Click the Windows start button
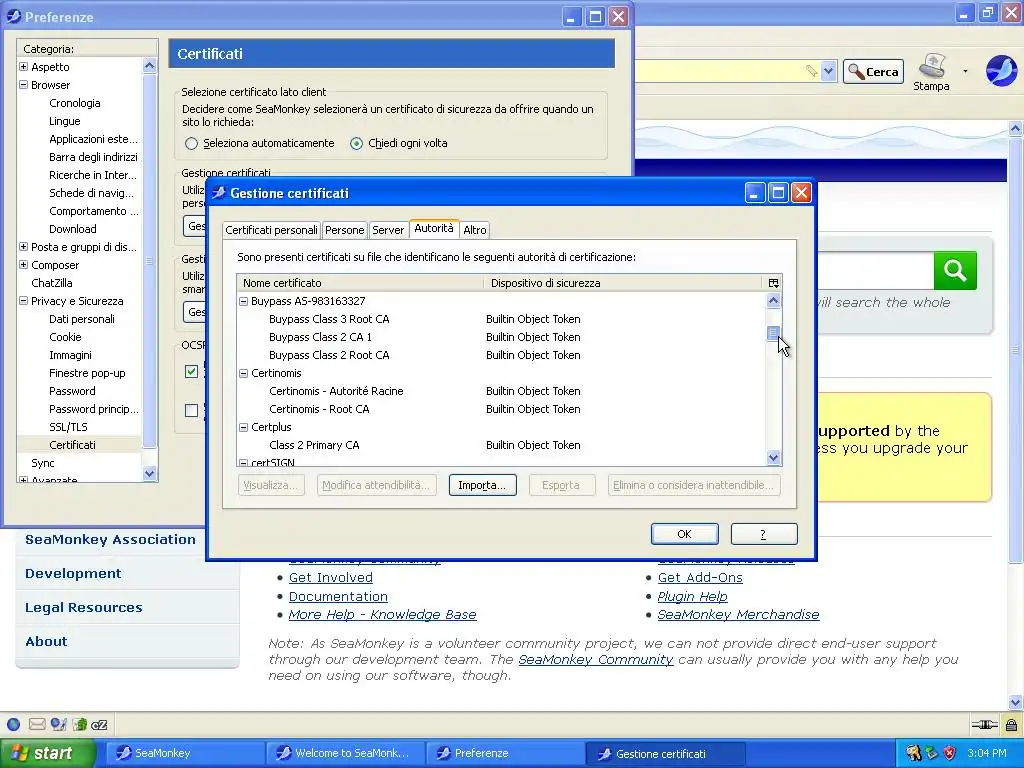 point(48,753)
